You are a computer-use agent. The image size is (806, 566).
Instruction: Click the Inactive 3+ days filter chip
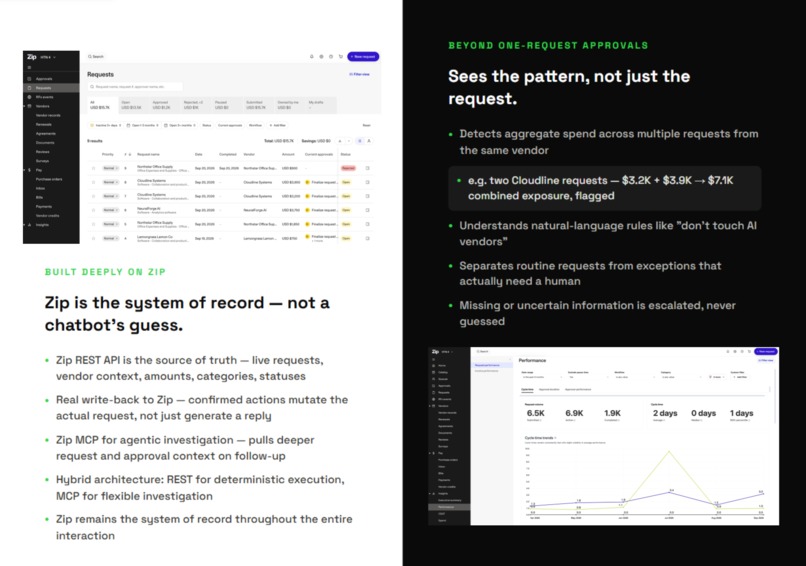(x=105, y=125)
